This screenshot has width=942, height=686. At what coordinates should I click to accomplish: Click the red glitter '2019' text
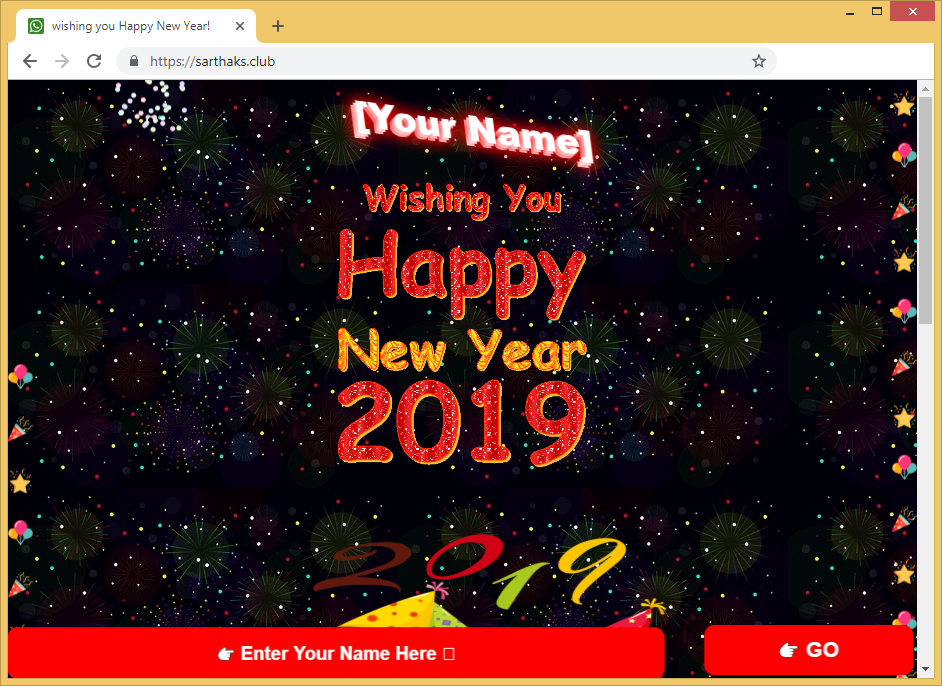click(x=461, y=422)
